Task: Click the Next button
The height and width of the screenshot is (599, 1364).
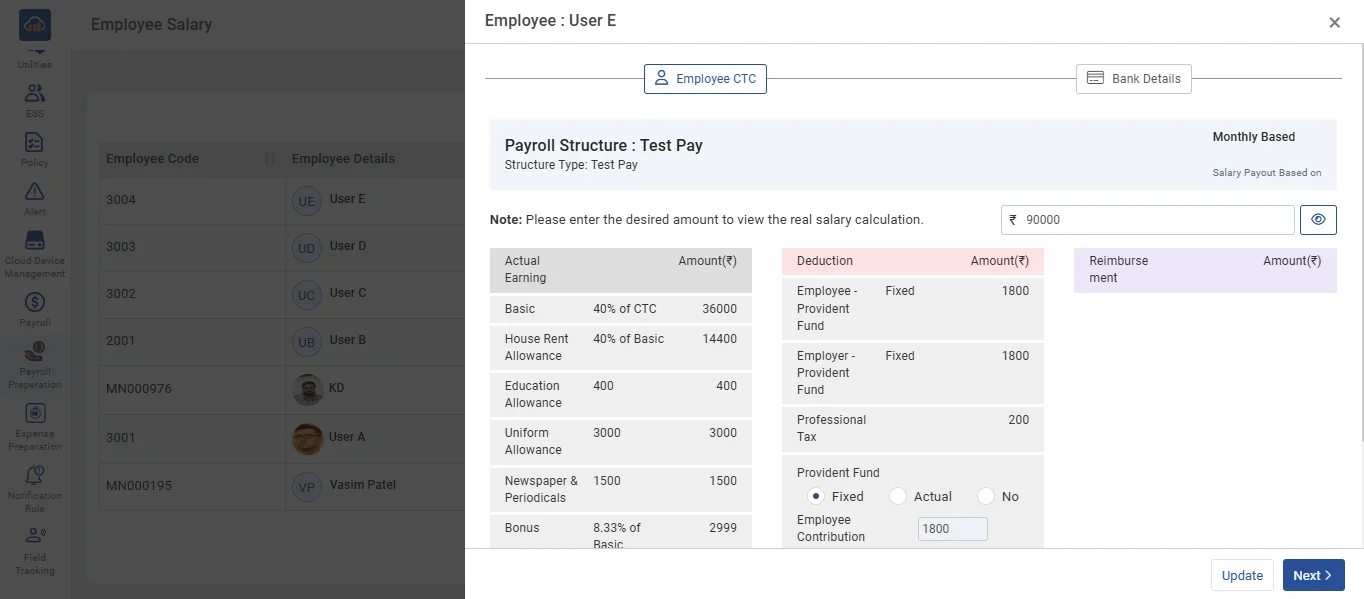Action: 1313,575
